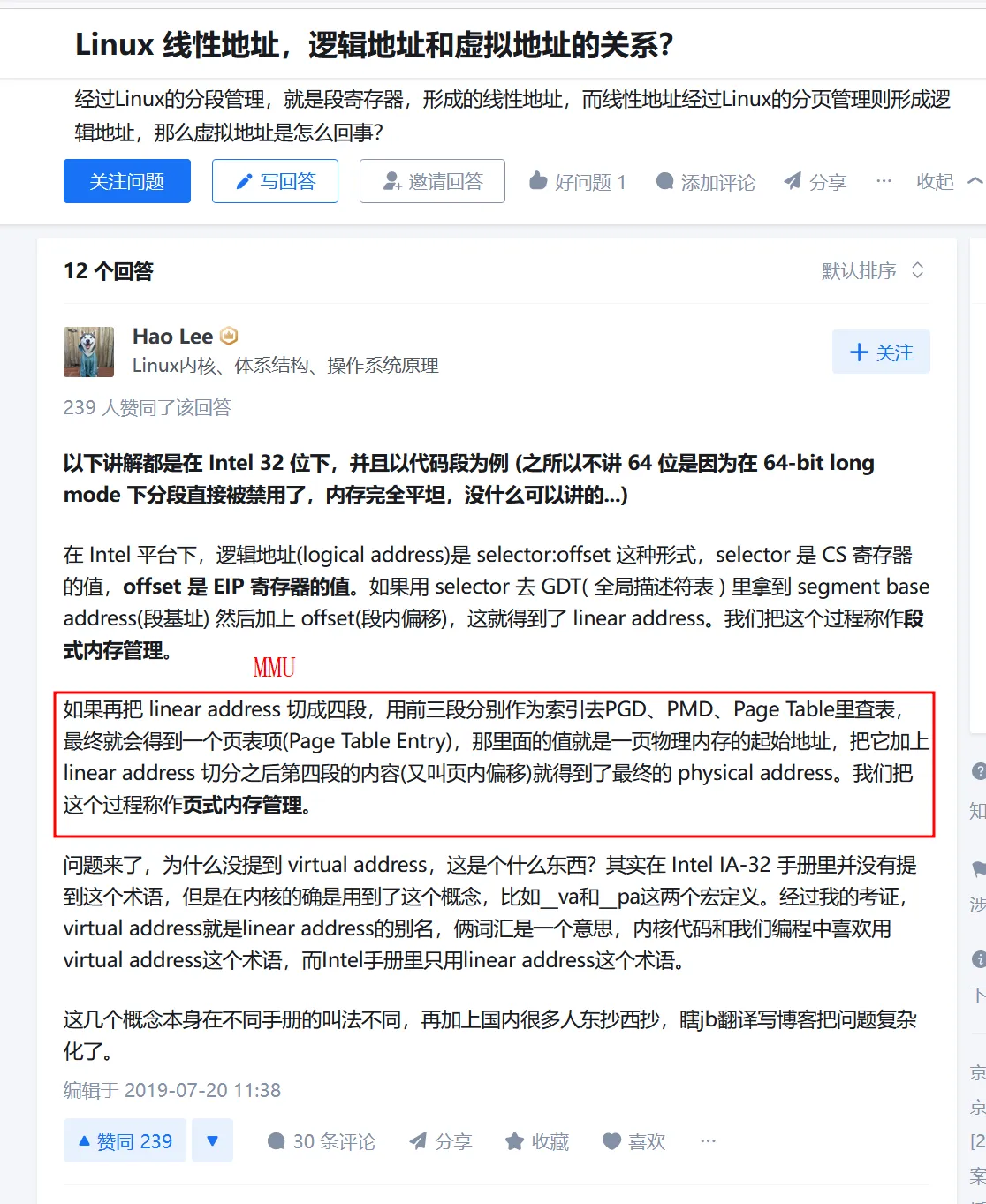Click the 邀请回答 button
The image size is (986, 1204).
432,181
